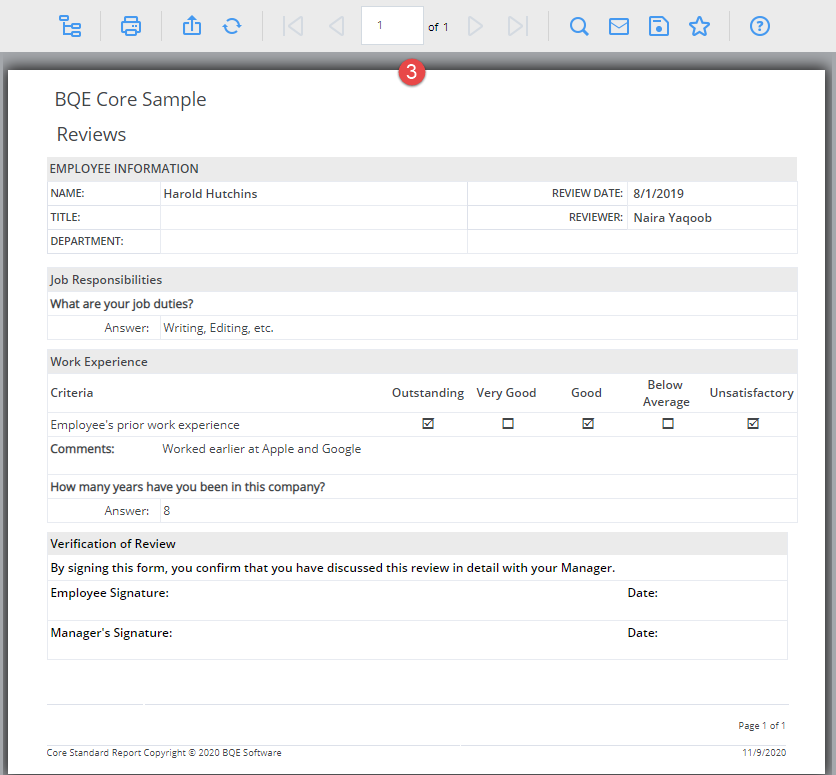The height and width of the screenshot is (775, 836).
Task: Check the Very Good checkbox
Action: point(508,424)
